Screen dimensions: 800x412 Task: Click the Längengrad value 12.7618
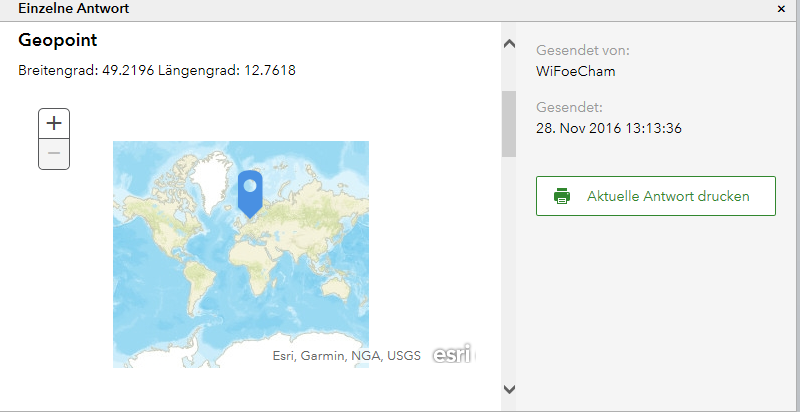point(270,71)
